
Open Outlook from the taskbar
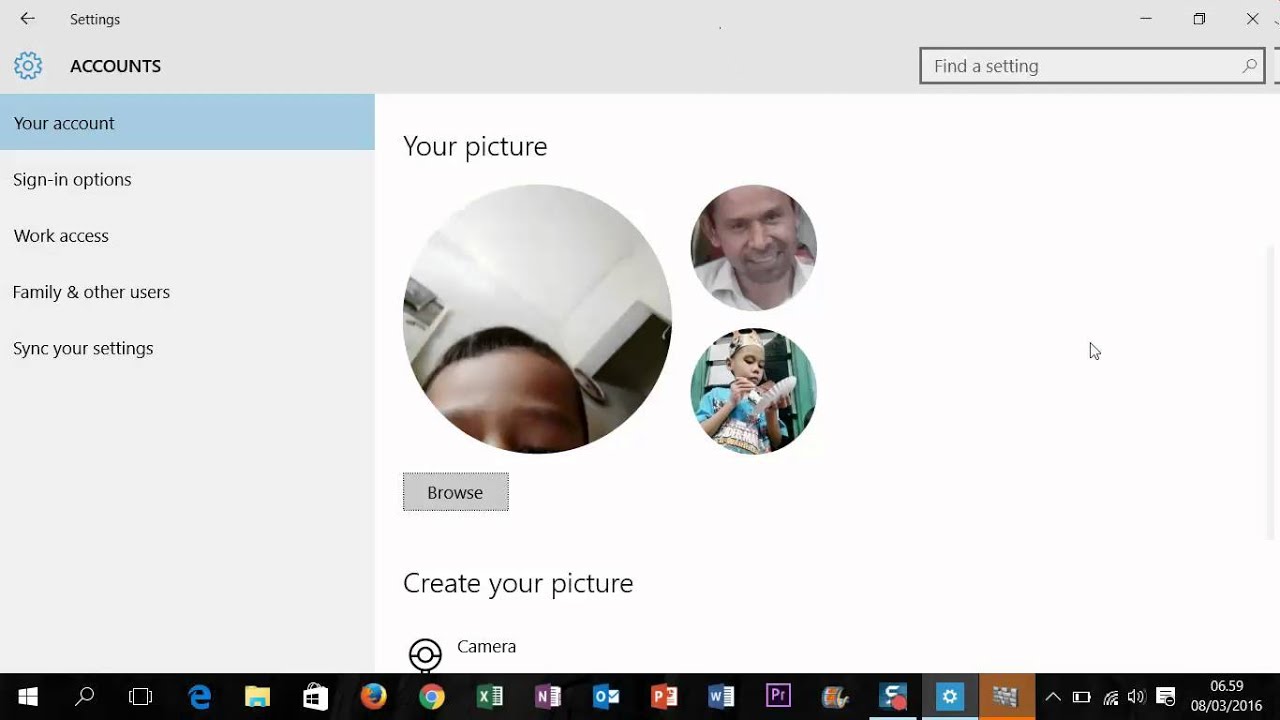[606, 696]
